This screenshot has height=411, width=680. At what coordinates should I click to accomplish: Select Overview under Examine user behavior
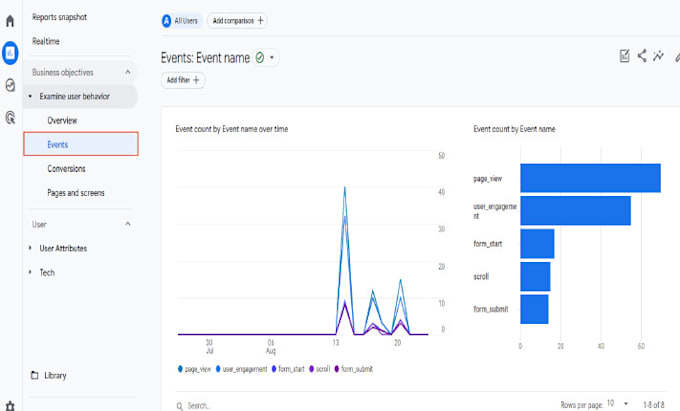pyautogui.click(x=62, y=121)
